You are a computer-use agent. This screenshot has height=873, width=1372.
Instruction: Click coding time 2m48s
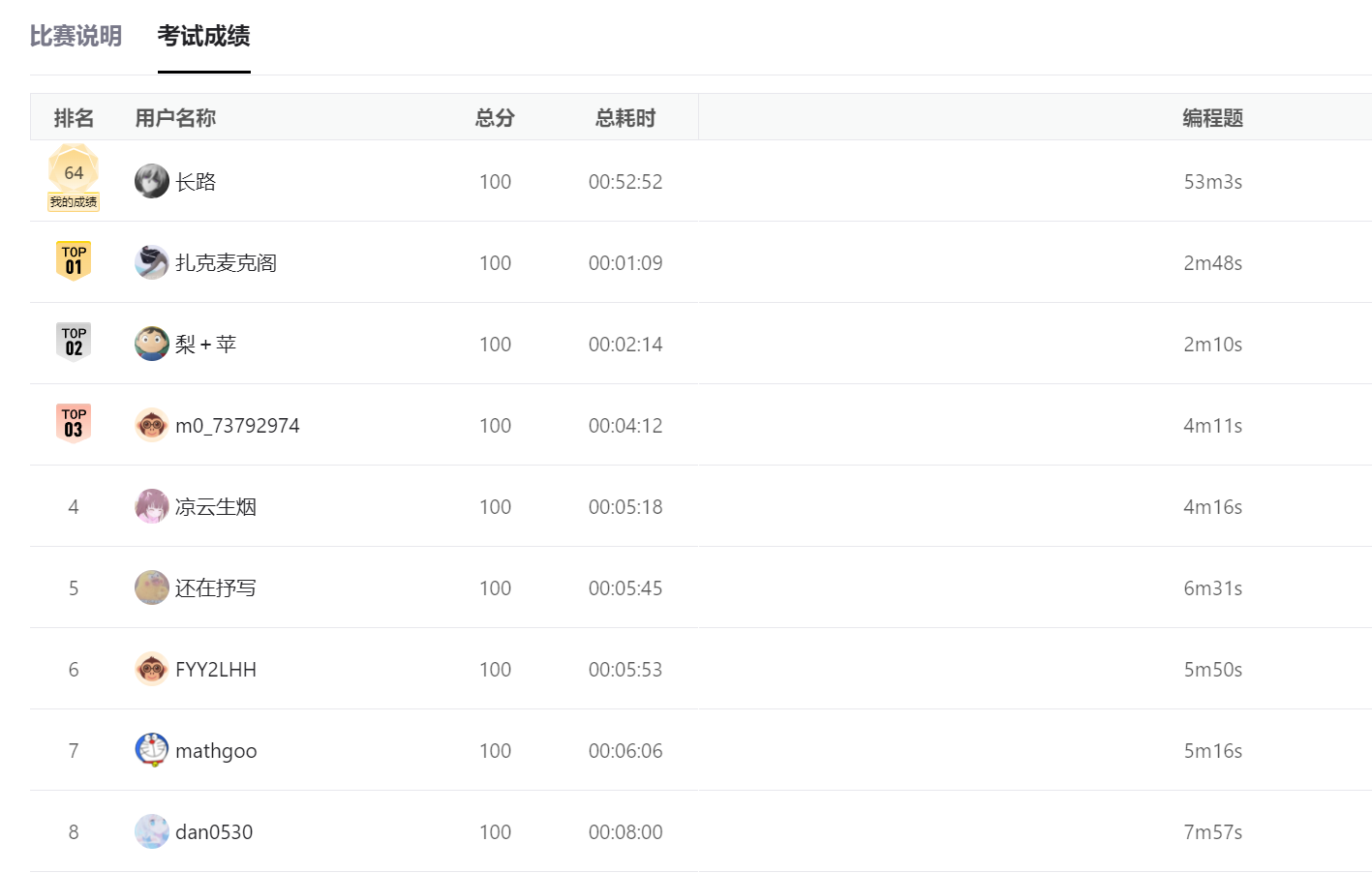1212,263
